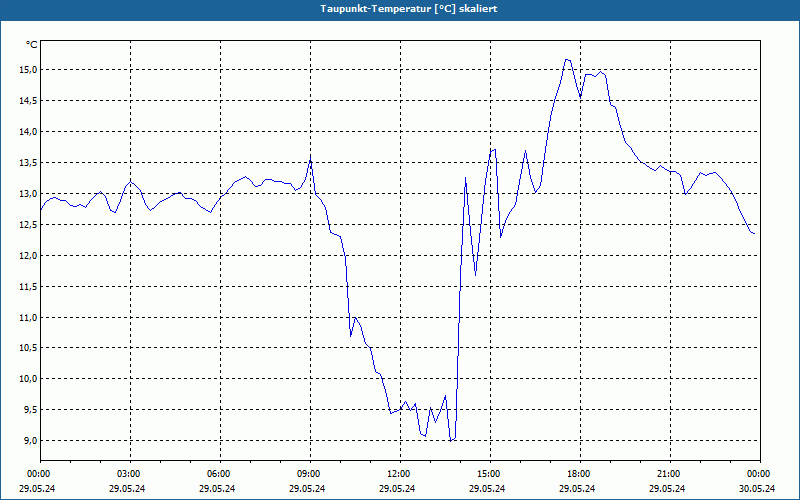Pick the 29.05.24 date under 18:00
Screen dimensions: 800x500
[x=577, y=488]
